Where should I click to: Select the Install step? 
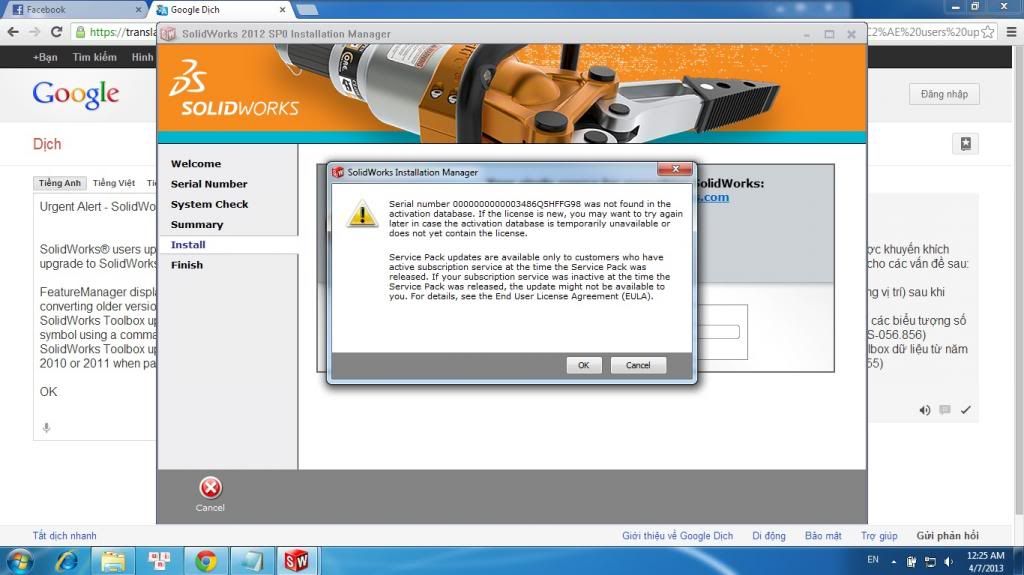(x=188, y=244)
